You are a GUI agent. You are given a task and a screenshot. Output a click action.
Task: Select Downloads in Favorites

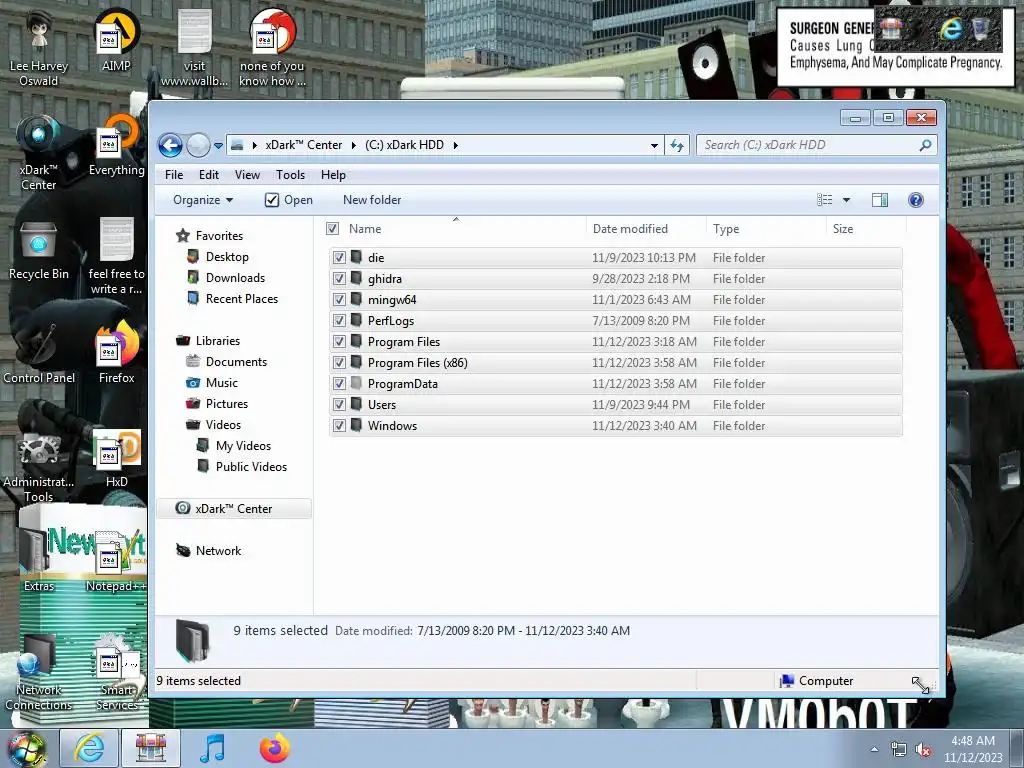(x=235, y=278)
